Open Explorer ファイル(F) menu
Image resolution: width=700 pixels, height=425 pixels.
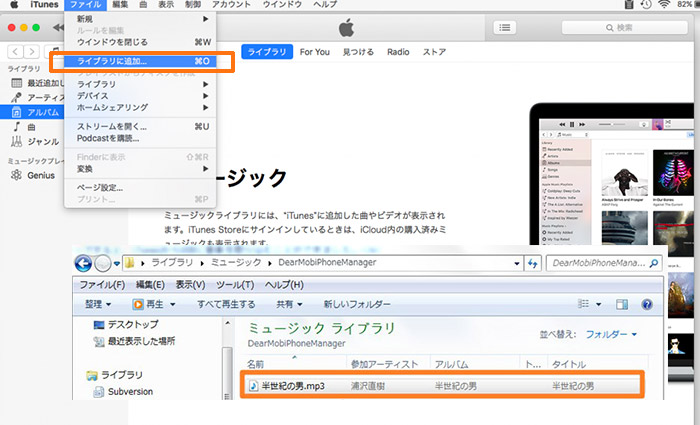coord(102,285)
